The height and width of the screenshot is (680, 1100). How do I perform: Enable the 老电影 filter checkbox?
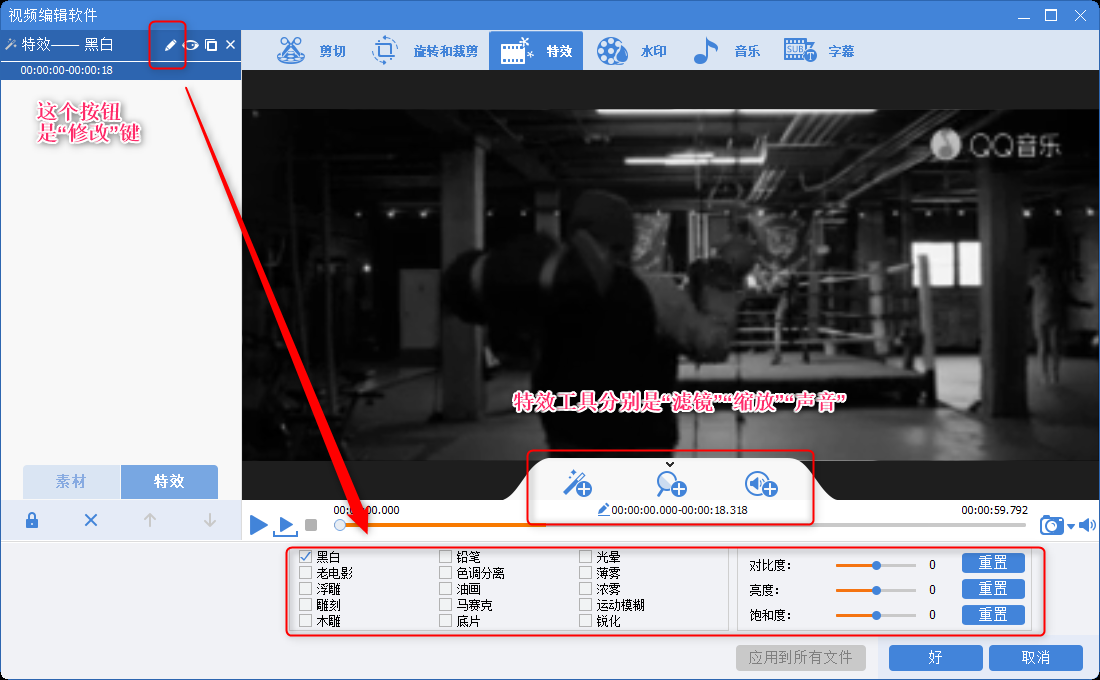click(x=305, y=573)
